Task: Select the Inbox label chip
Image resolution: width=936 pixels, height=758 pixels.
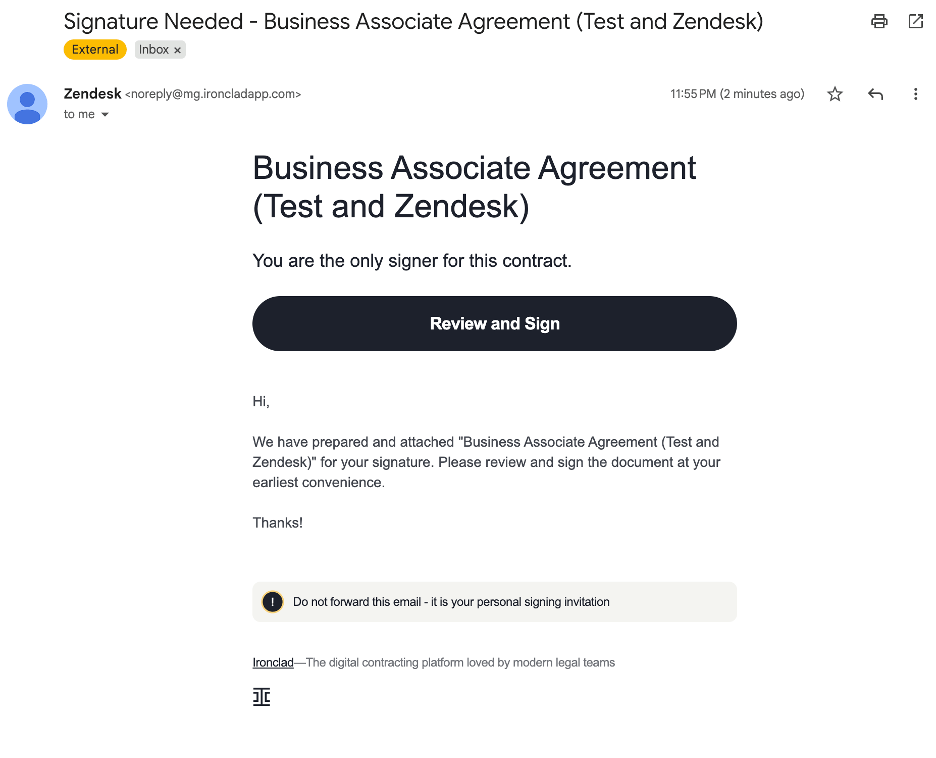Action: point(153,50)
